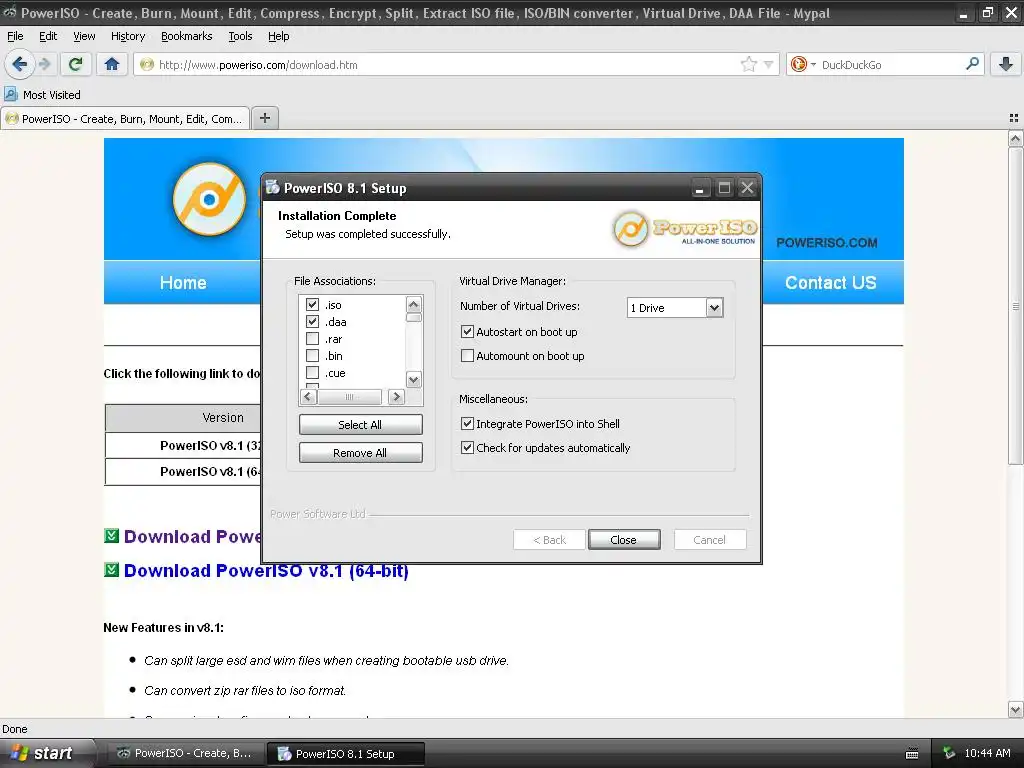Image resolution: width=1024 pixels, height=768 pixels.
Task: Go back using browser back arrow
Action: coord(20,64)
